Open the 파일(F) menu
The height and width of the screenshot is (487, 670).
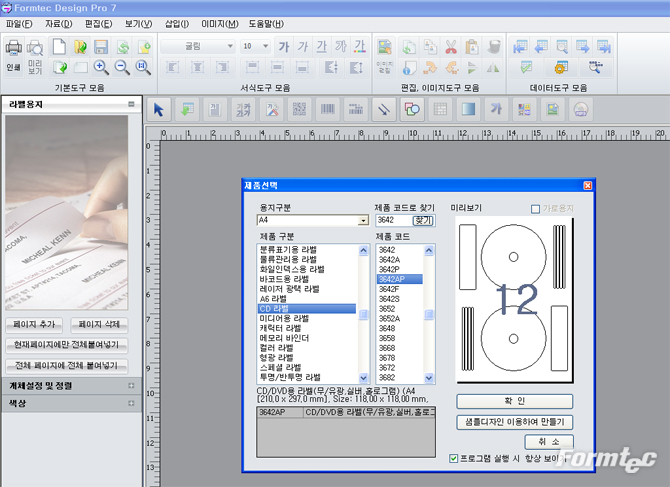click(x=19, y=24)
